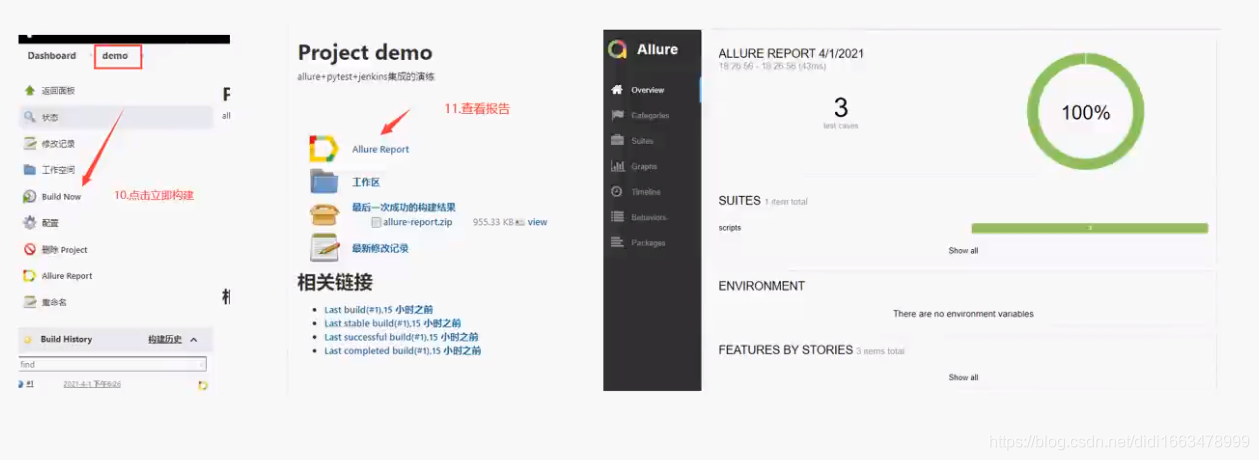The width and height of the screenshot is (1259, 460).
Task: Click the allure-report.zip artifact
Action: click(x=417, y=222)
